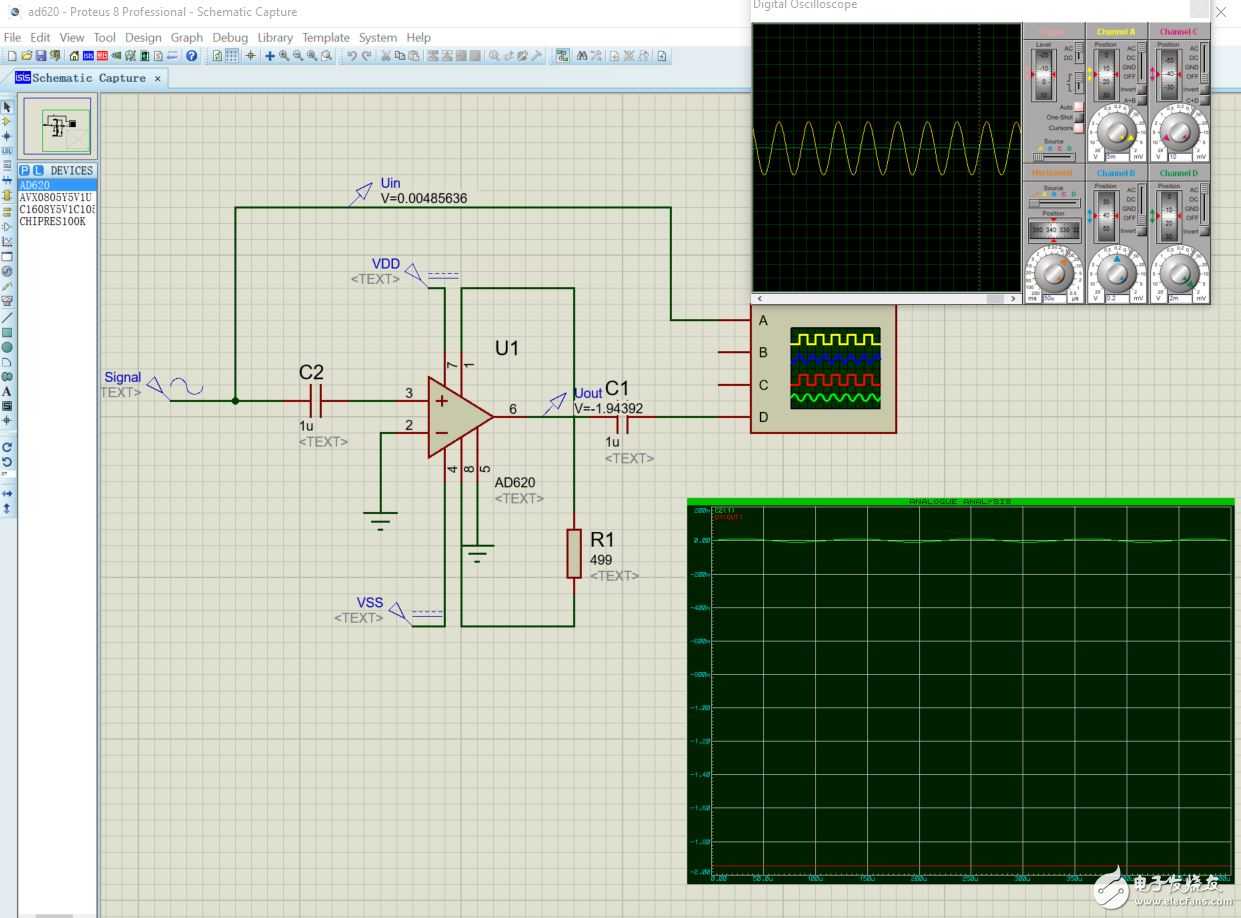Open the Edit menu
This screenshot has height=918, width=1241.
(40, 38)
